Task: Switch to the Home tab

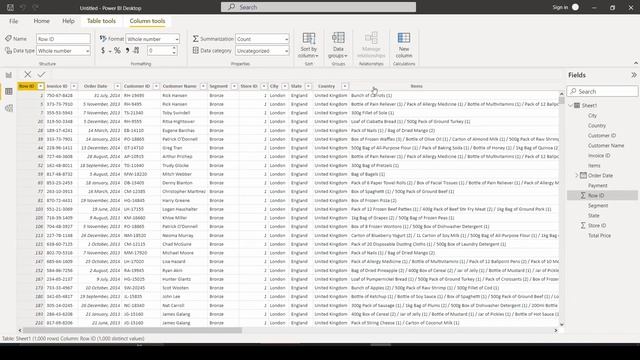Action: pos(42,21)
